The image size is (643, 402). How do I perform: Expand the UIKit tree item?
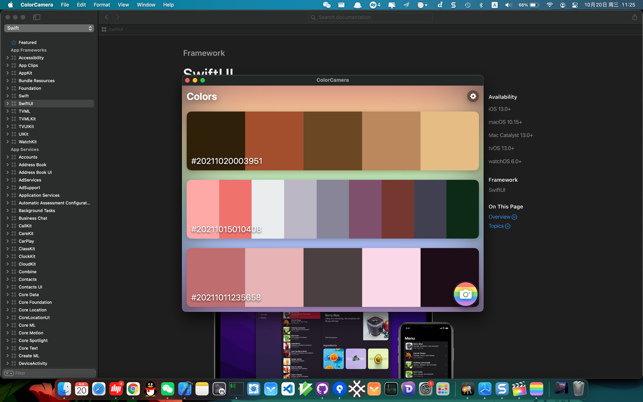coord(7,134)
